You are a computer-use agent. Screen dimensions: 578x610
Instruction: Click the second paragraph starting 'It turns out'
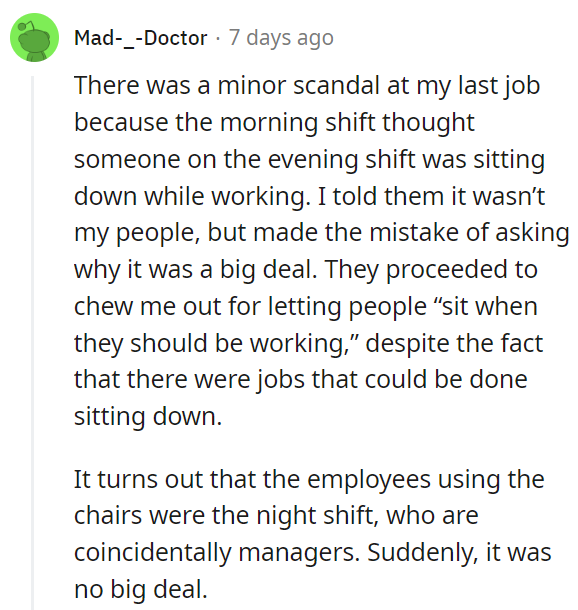point(312,534)
